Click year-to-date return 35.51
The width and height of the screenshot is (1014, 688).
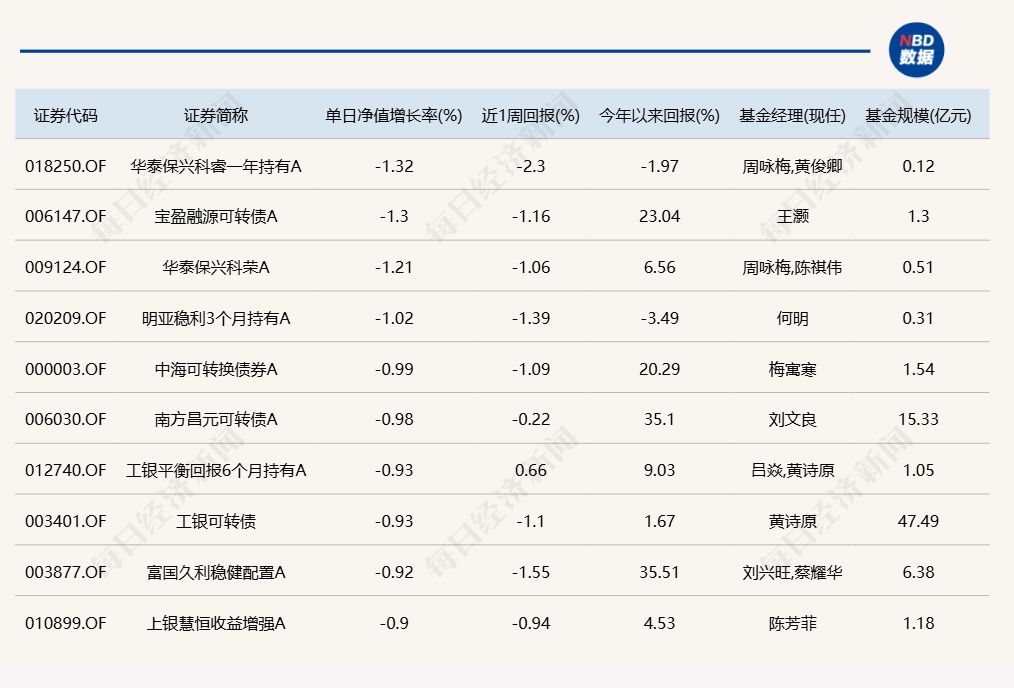(x=660, y=572)
